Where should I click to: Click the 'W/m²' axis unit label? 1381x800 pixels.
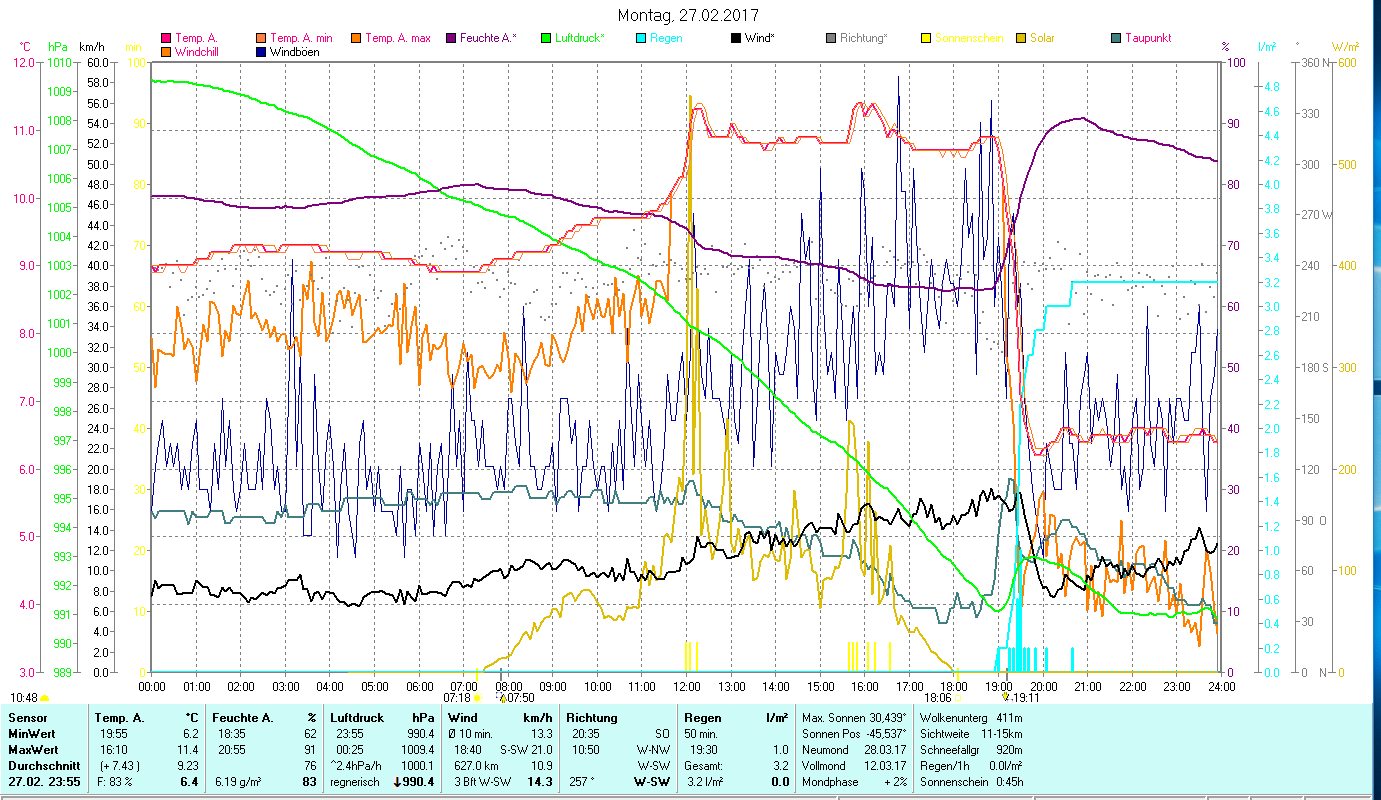pos(1344,46)
